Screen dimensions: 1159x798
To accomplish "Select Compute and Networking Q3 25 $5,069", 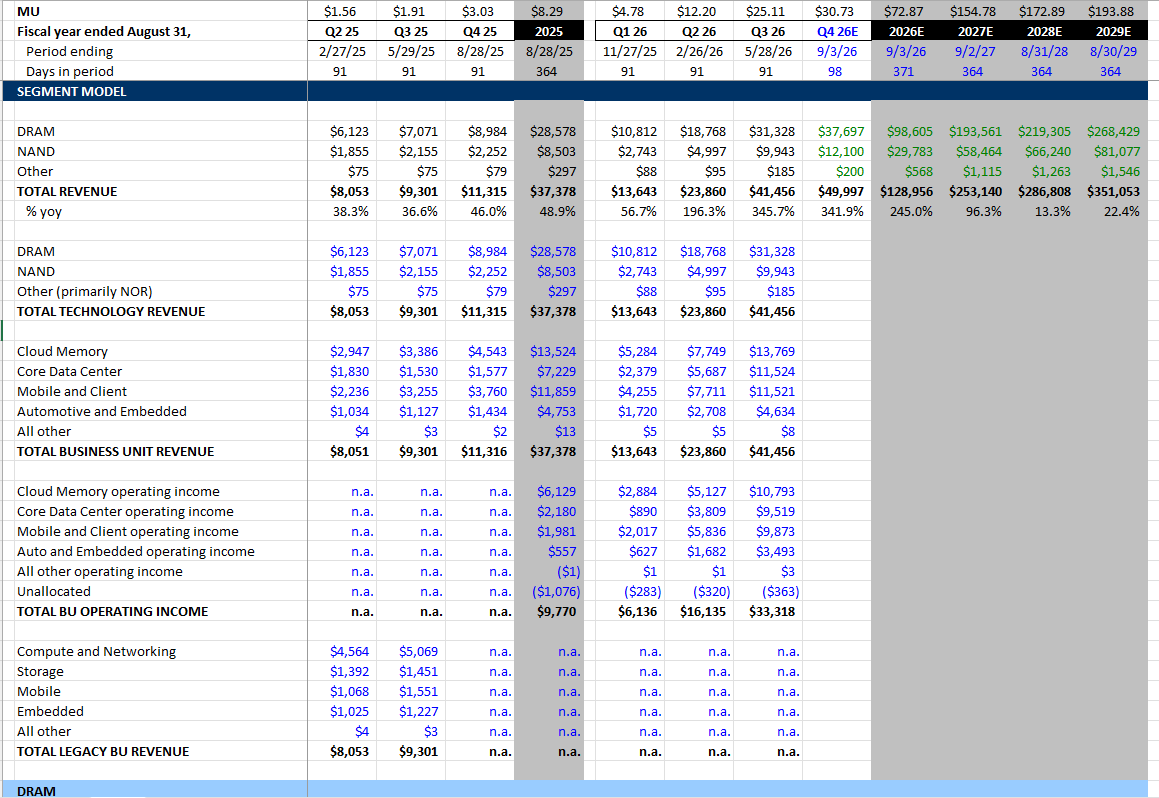I will (x=418, y=652).
